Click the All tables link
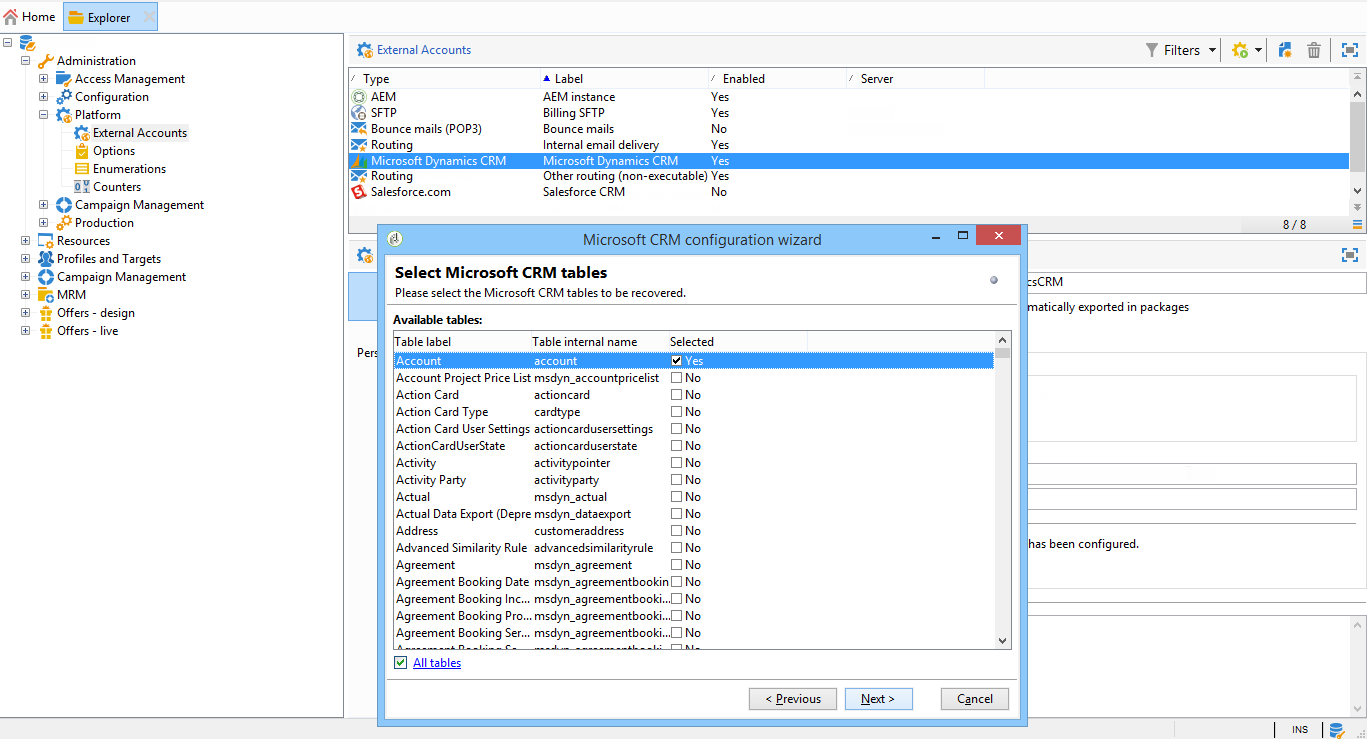The height and width of the screenshot is (739, 1367). click(437, 663)
